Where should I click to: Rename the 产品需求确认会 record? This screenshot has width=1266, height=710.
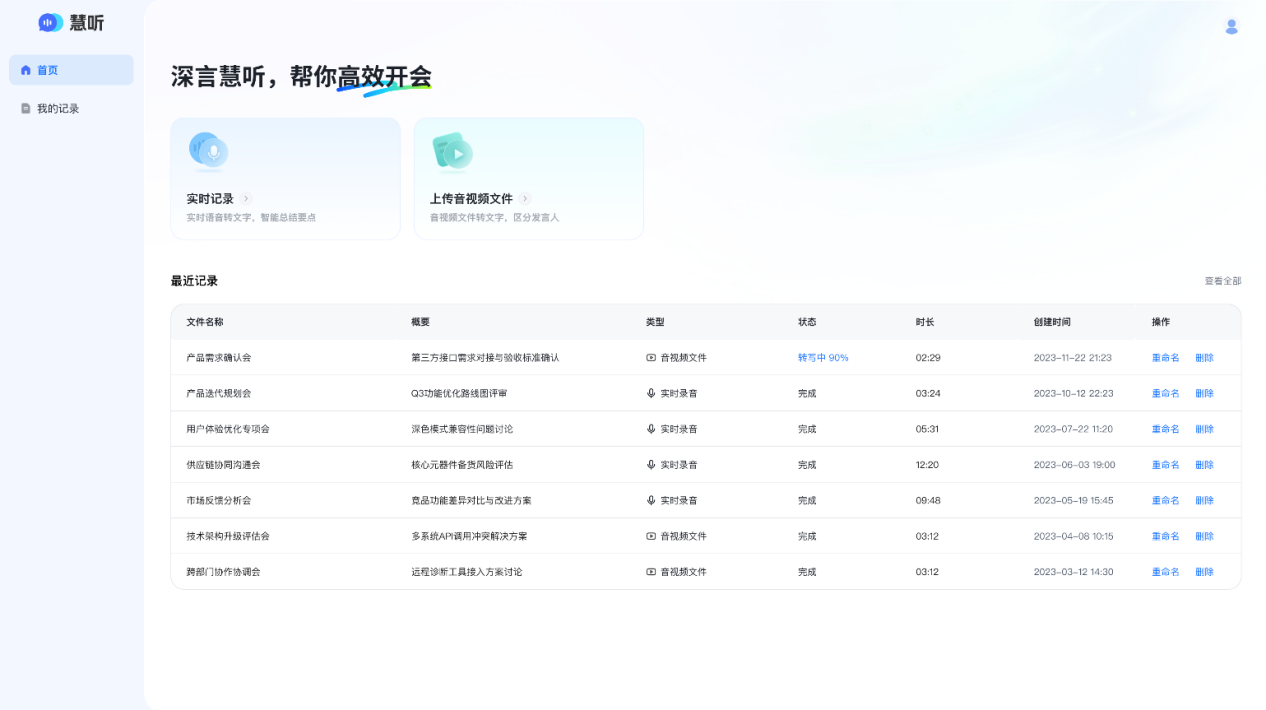[x=1165, y=358]
